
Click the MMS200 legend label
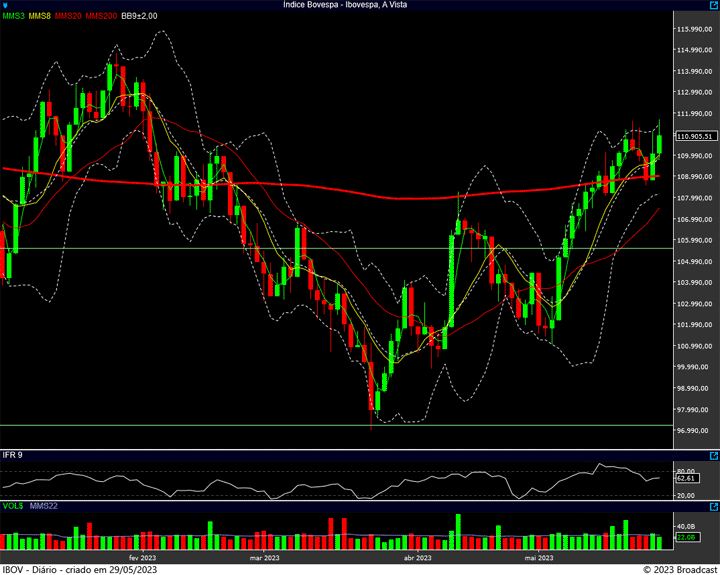point(101,17)
